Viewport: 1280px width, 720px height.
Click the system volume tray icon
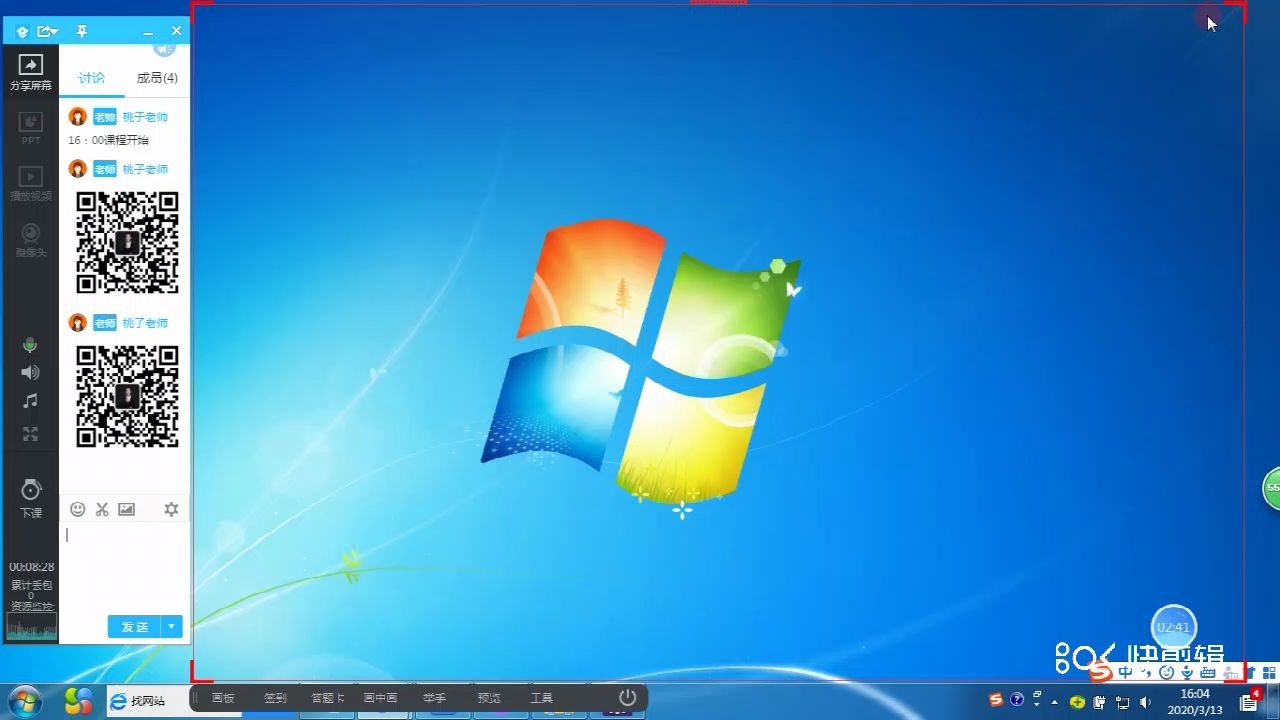pyautogui.click(x=1145, y=702)
